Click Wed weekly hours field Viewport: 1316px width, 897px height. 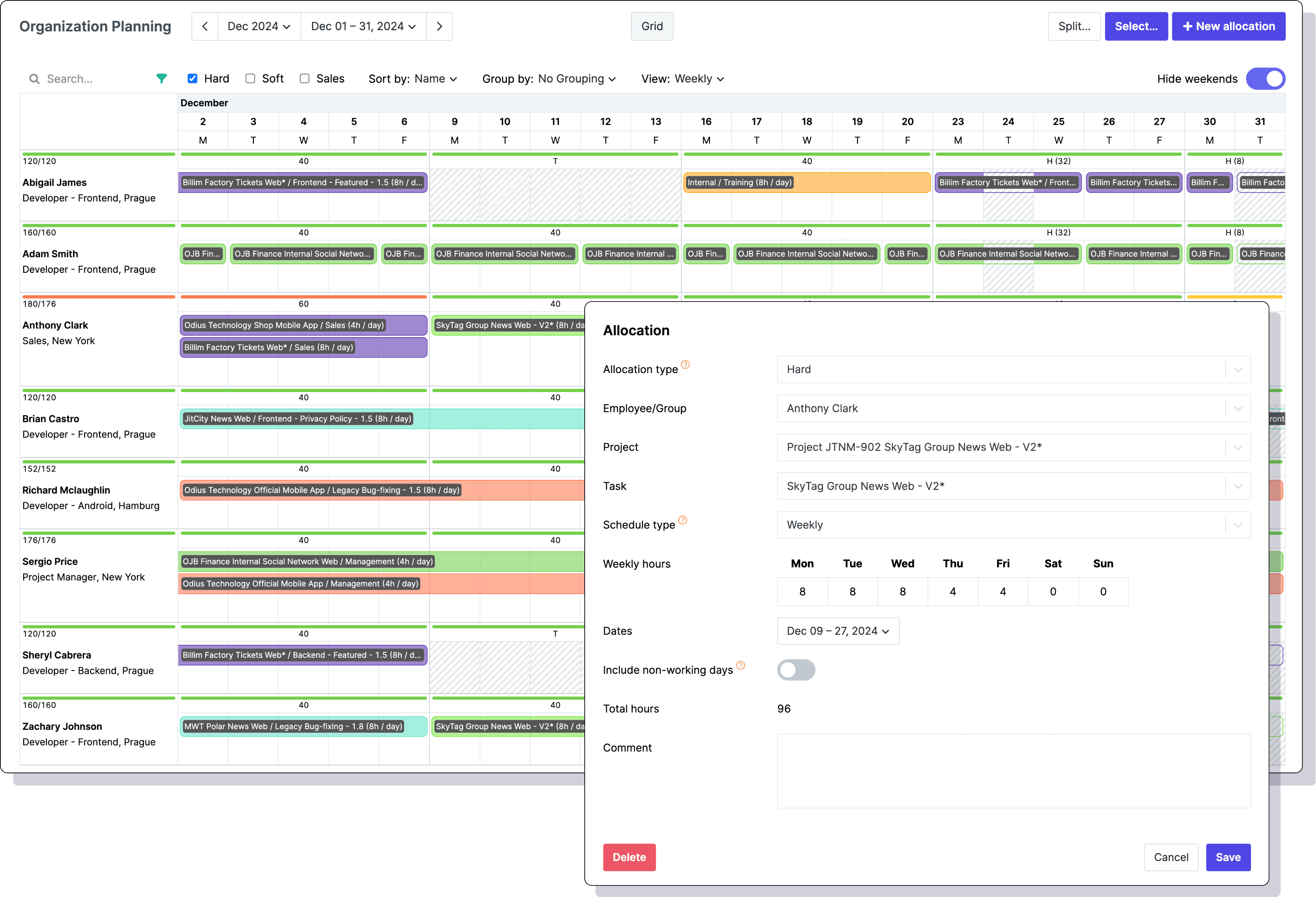[903, 591]
